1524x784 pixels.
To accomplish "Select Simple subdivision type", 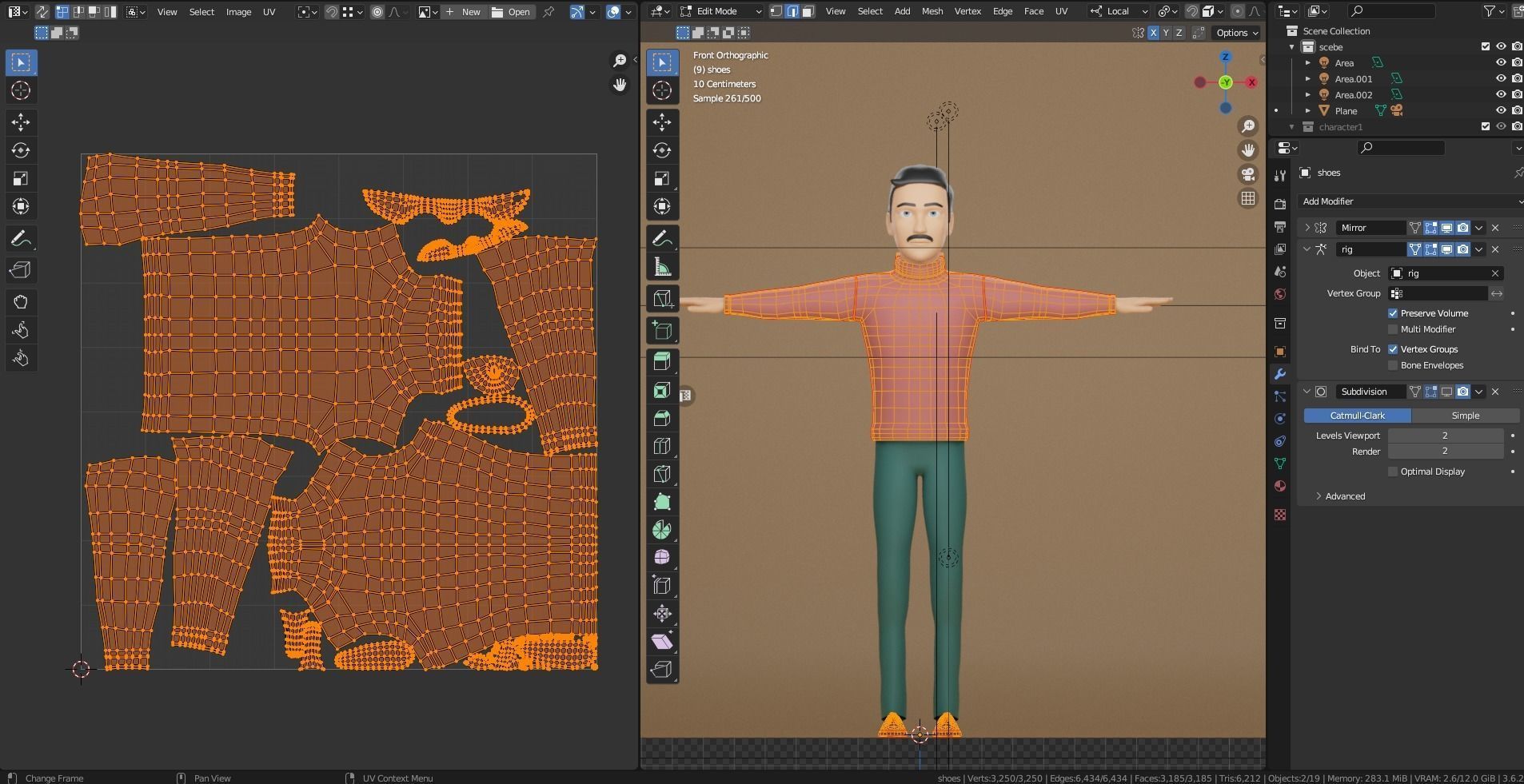I will point(1465,416).
